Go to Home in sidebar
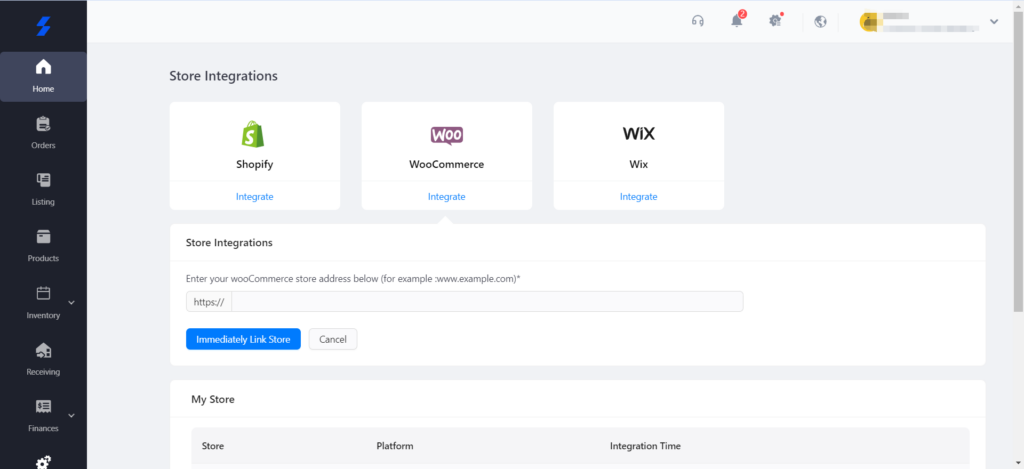The height and width of the screenshot is (469, 1024). [43, 77]
